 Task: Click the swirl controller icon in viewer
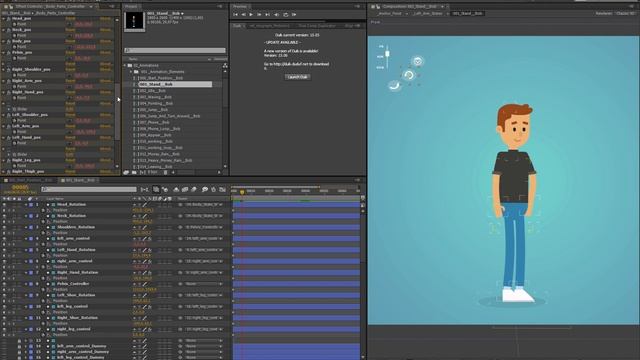(409, 75)
